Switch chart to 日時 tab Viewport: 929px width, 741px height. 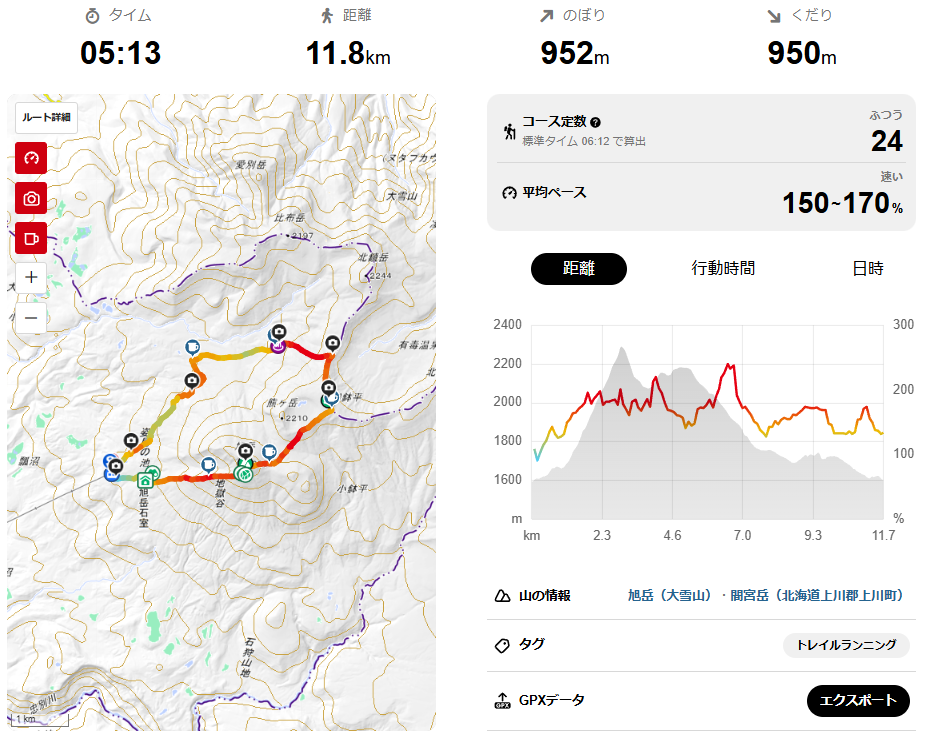coord(868,268)
